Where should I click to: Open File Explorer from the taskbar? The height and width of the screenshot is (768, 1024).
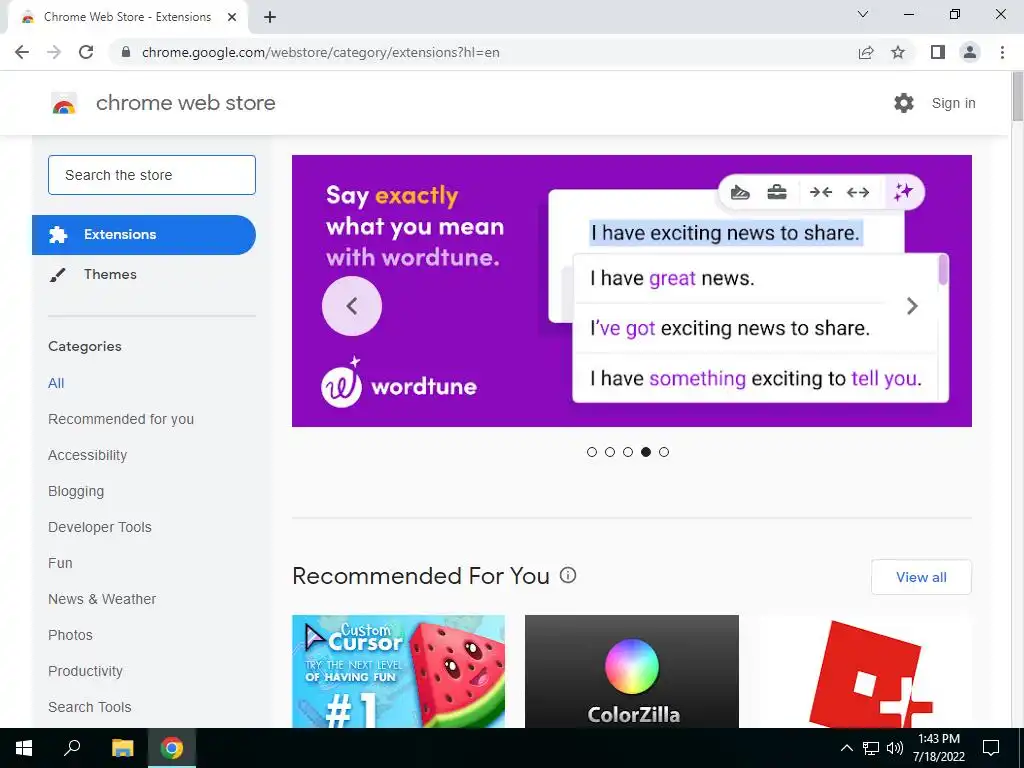[x=122, y=748]
